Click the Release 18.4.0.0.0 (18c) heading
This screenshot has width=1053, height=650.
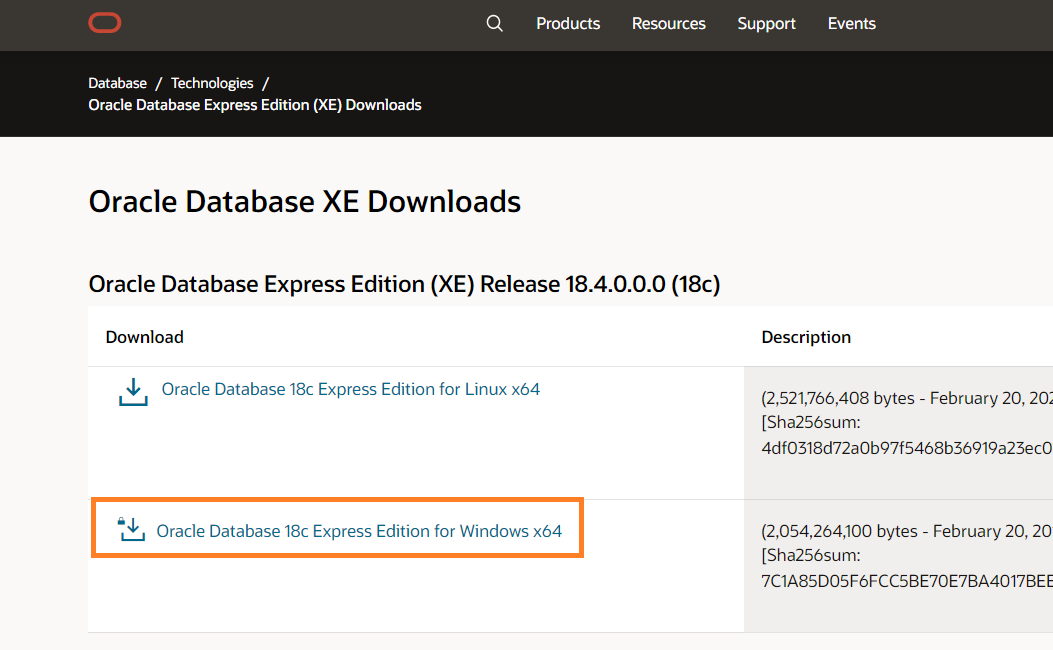[404, 284]
